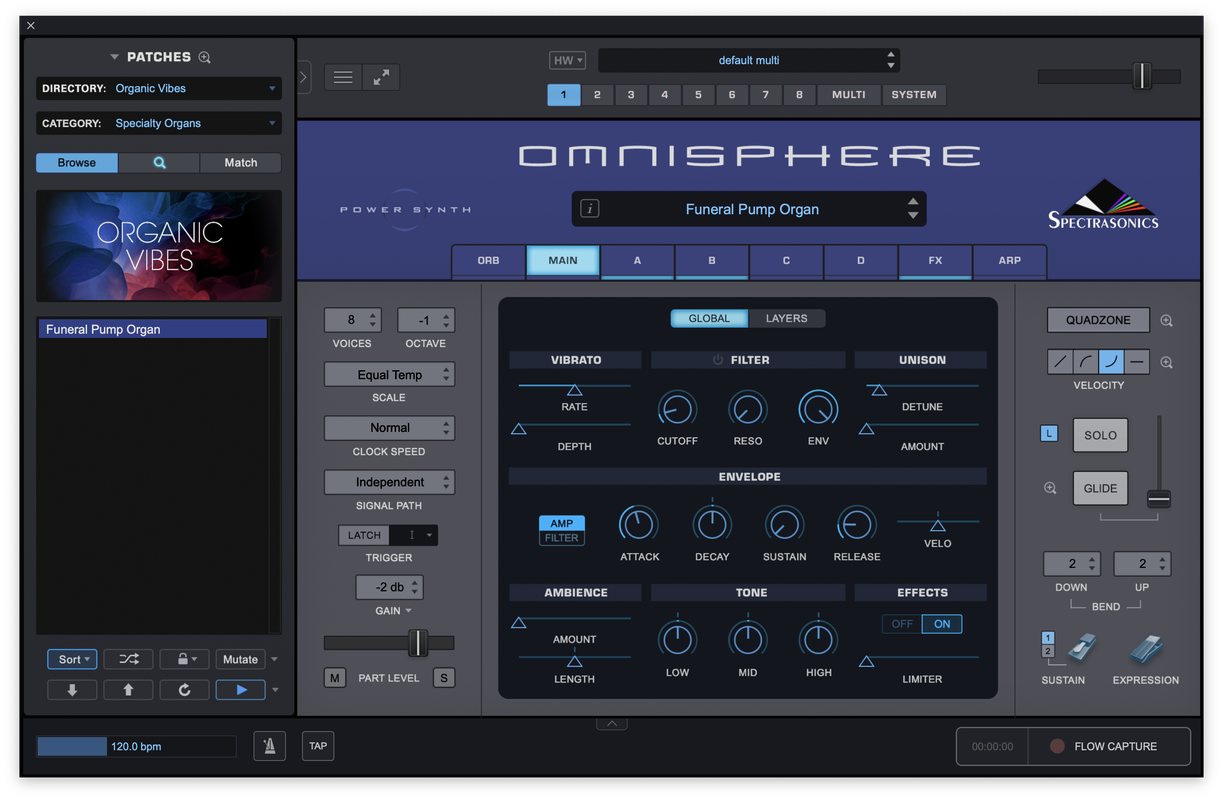Expand the bottom panel chevron
The image size is (1223, 800).
tap(612, 723)
